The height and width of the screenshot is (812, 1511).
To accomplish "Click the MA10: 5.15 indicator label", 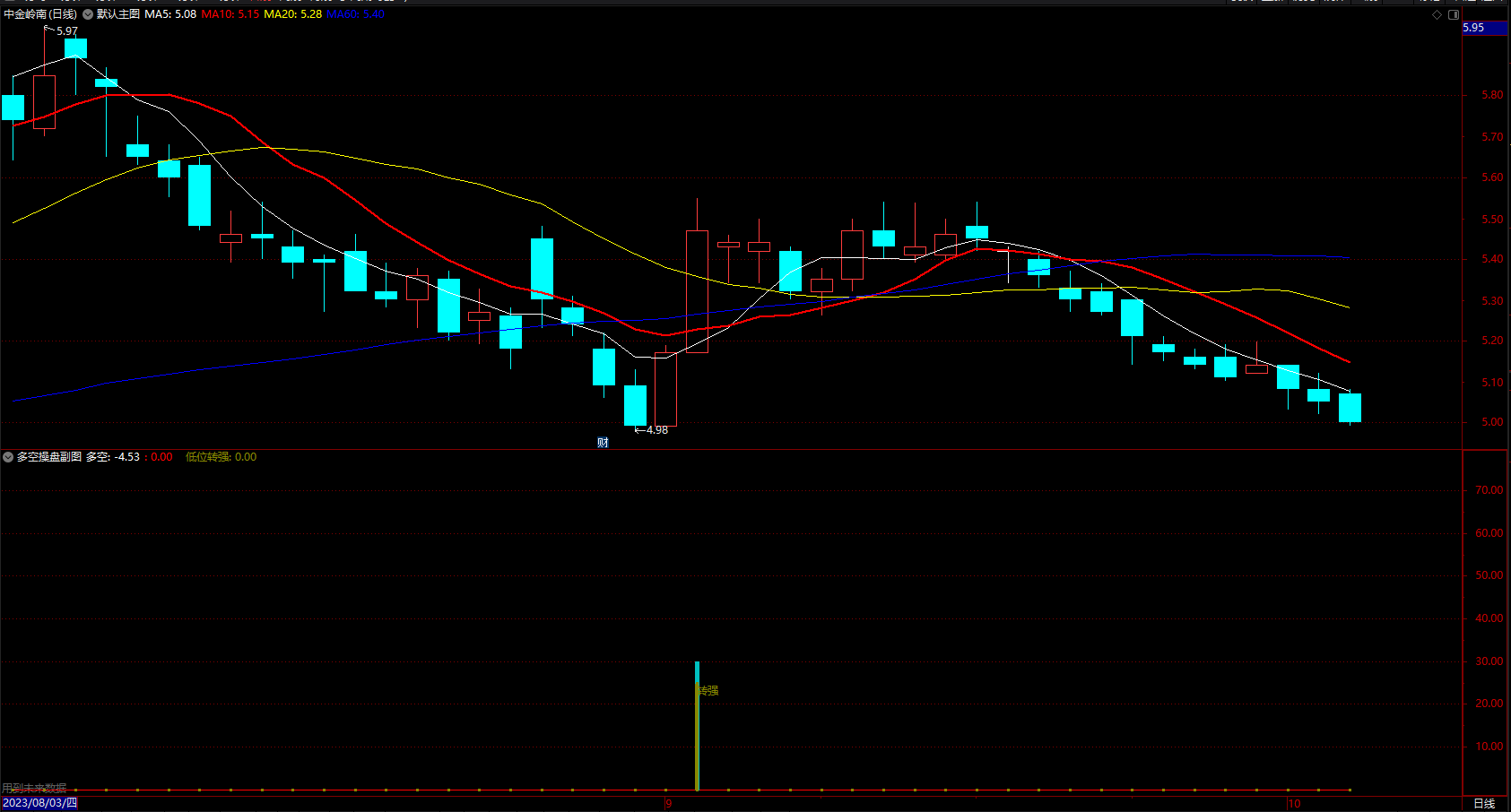I will 230,14.
